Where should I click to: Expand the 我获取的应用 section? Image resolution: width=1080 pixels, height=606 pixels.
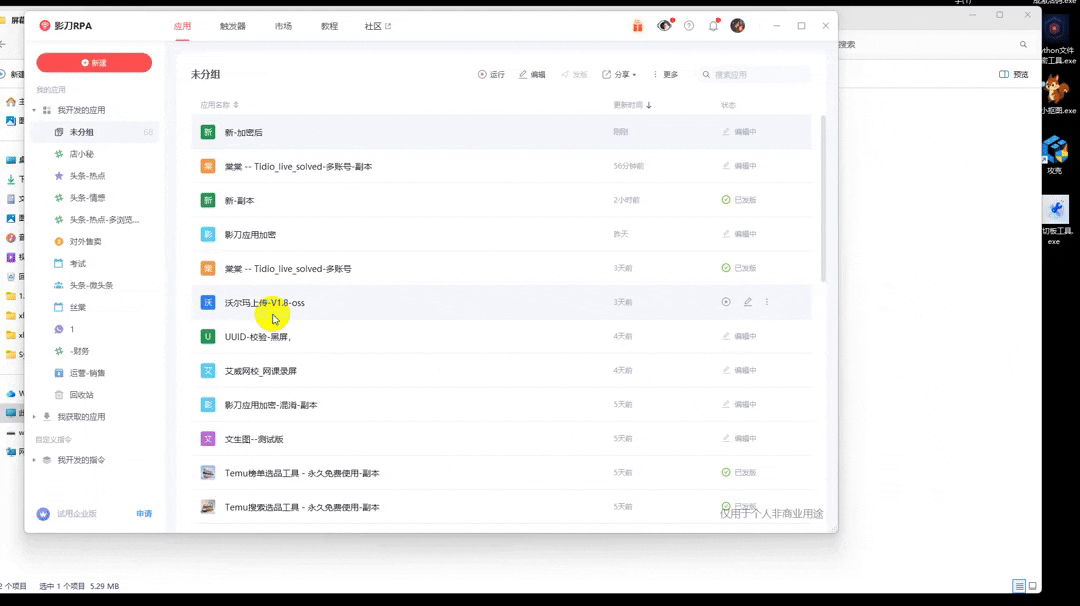pyautogui.click(x=34, y=417)
